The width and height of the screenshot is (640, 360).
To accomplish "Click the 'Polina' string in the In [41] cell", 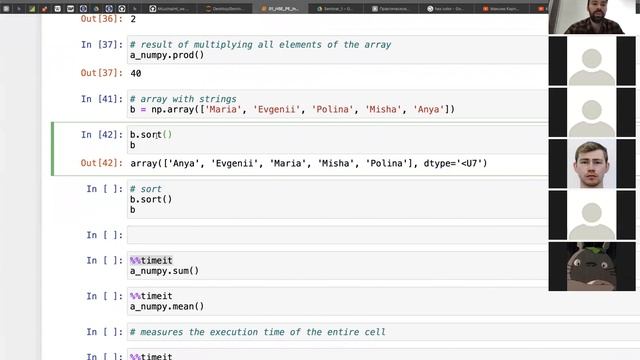I will (x=332, y=109).
